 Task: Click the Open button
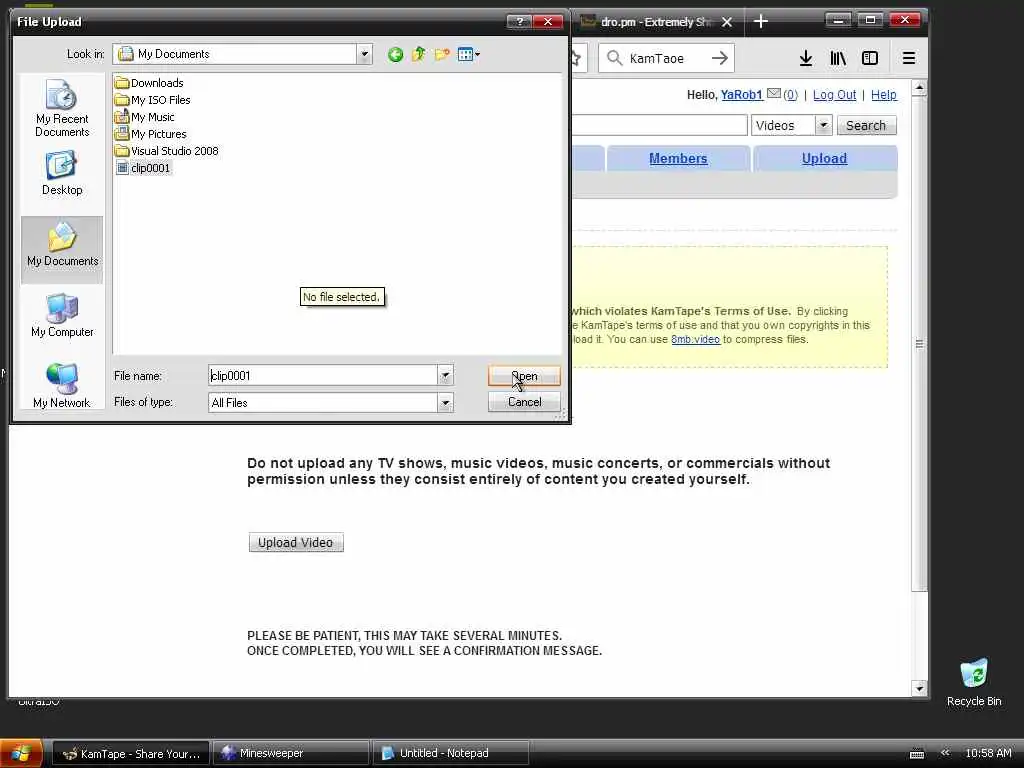[x=524, y=376]
